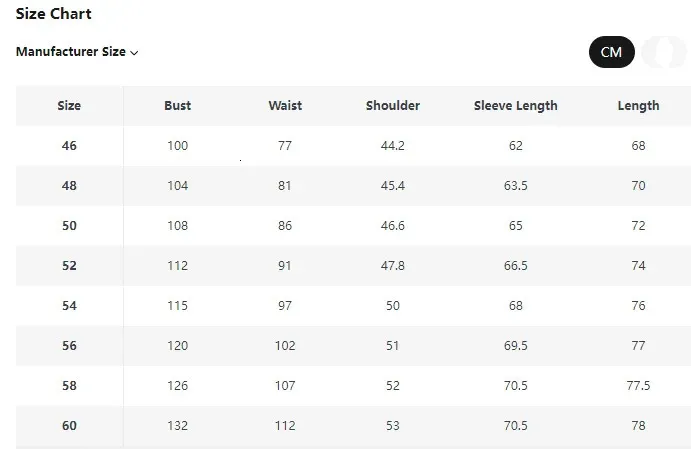The image size is (691, 449).
Task: Click the Size column header
Action: [69, 106]
